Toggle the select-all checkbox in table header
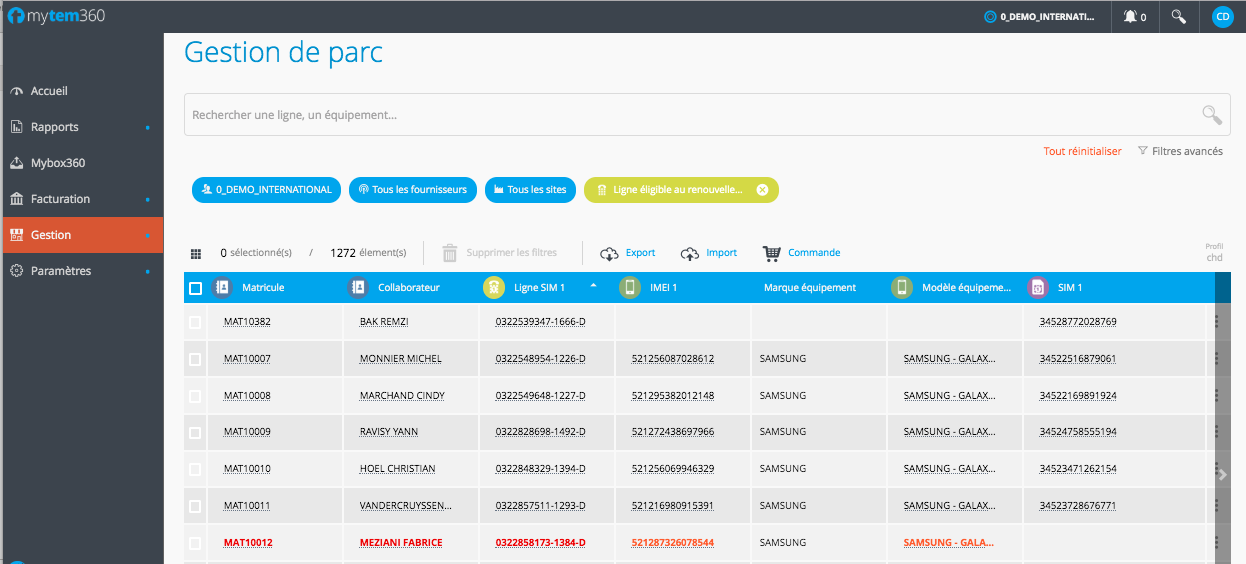The width and height of the screenshot is (1246, 564). pos(195,288)
